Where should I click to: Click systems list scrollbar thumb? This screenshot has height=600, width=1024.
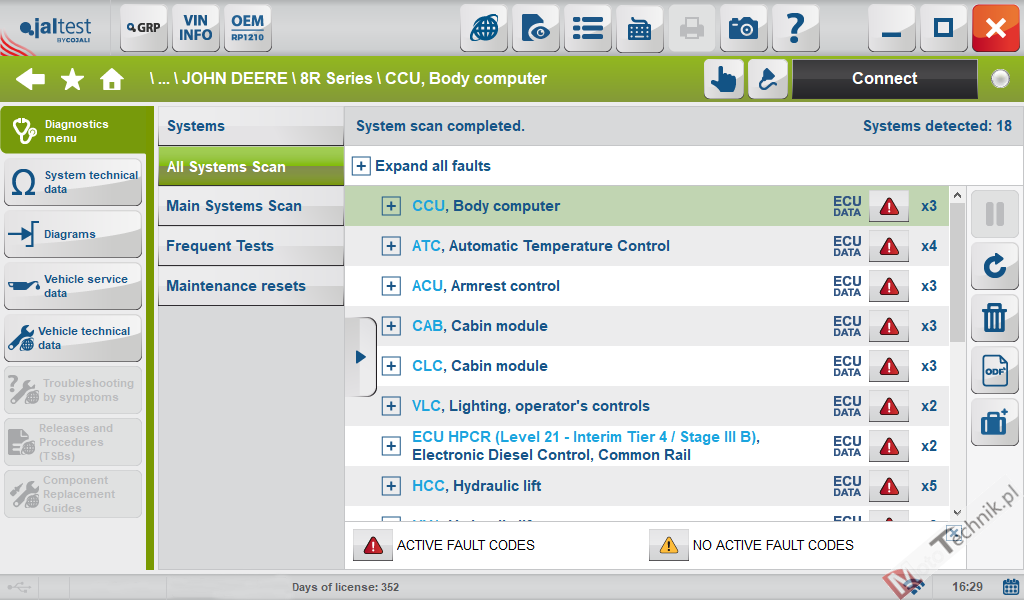(957, 272)
